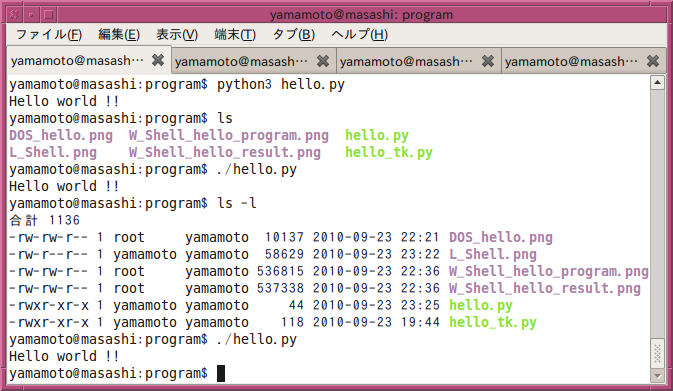Click 'L_Shell.png' in the ls -l listing
This screenshot has height=391, width=673.
point(493,254)
